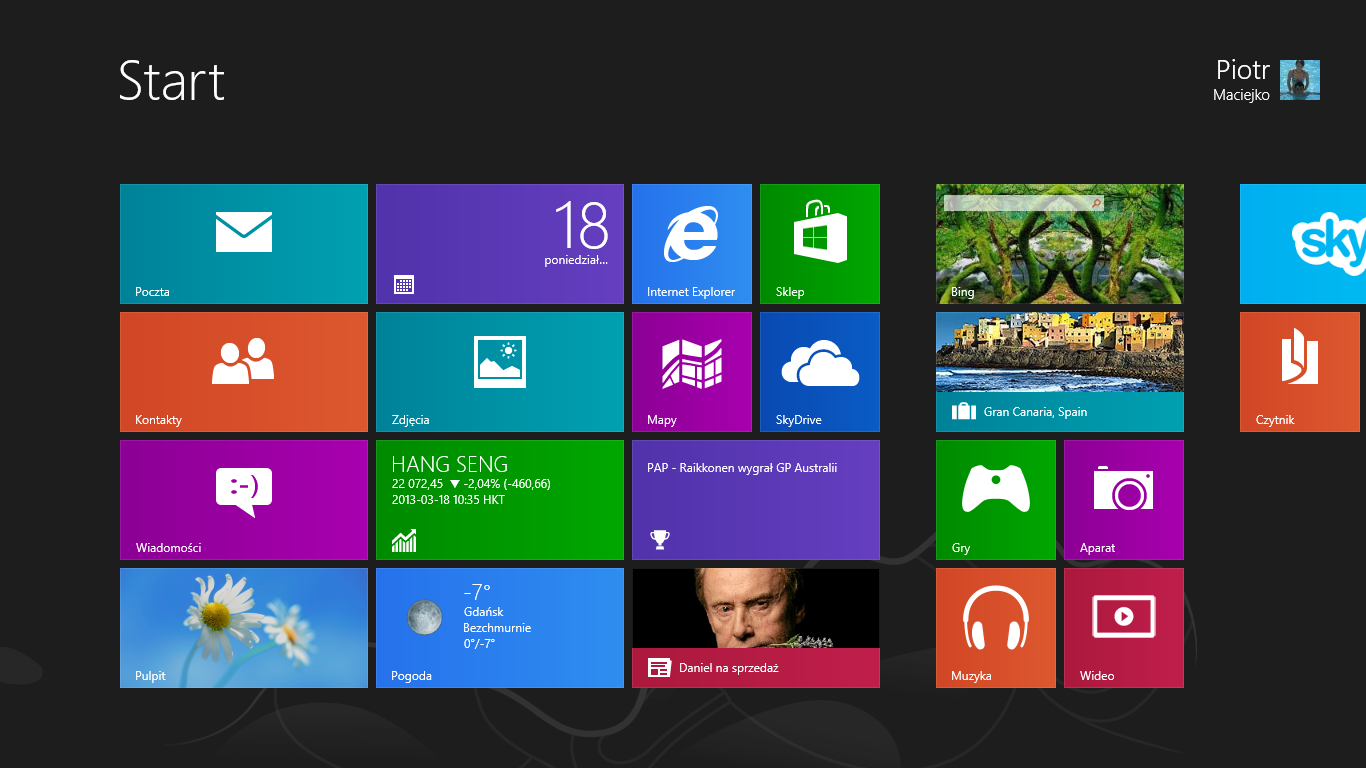The width and height of the screenshot is (1366, 768).
Task: Open the Poczta mail tile
Action: (x=244, y=244)
